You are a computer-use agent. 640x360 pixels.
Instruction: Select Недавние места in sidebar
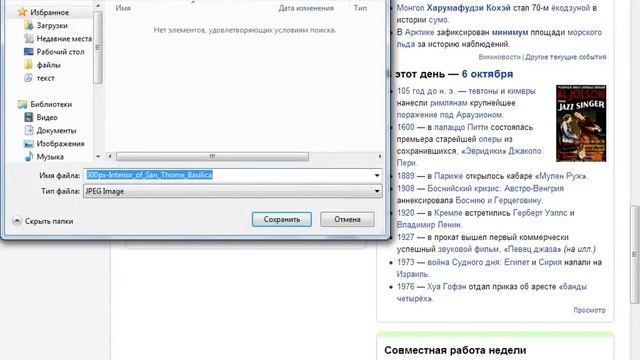64,38
